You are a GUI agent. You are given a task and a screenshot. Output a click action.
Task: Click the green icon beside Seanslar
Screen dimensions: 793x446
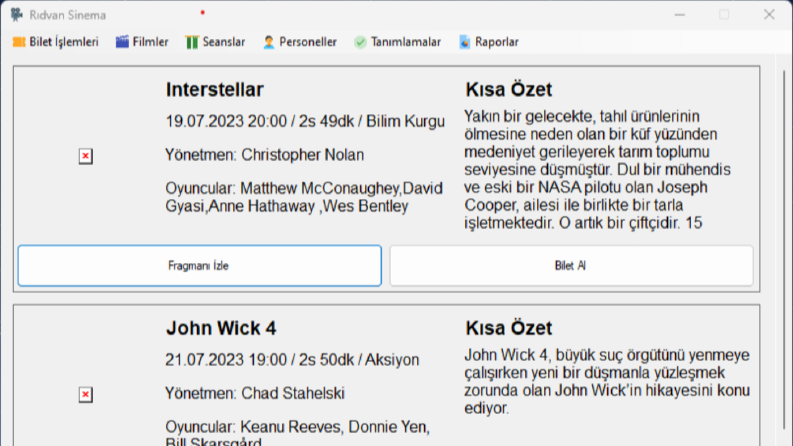coord(192,42)
